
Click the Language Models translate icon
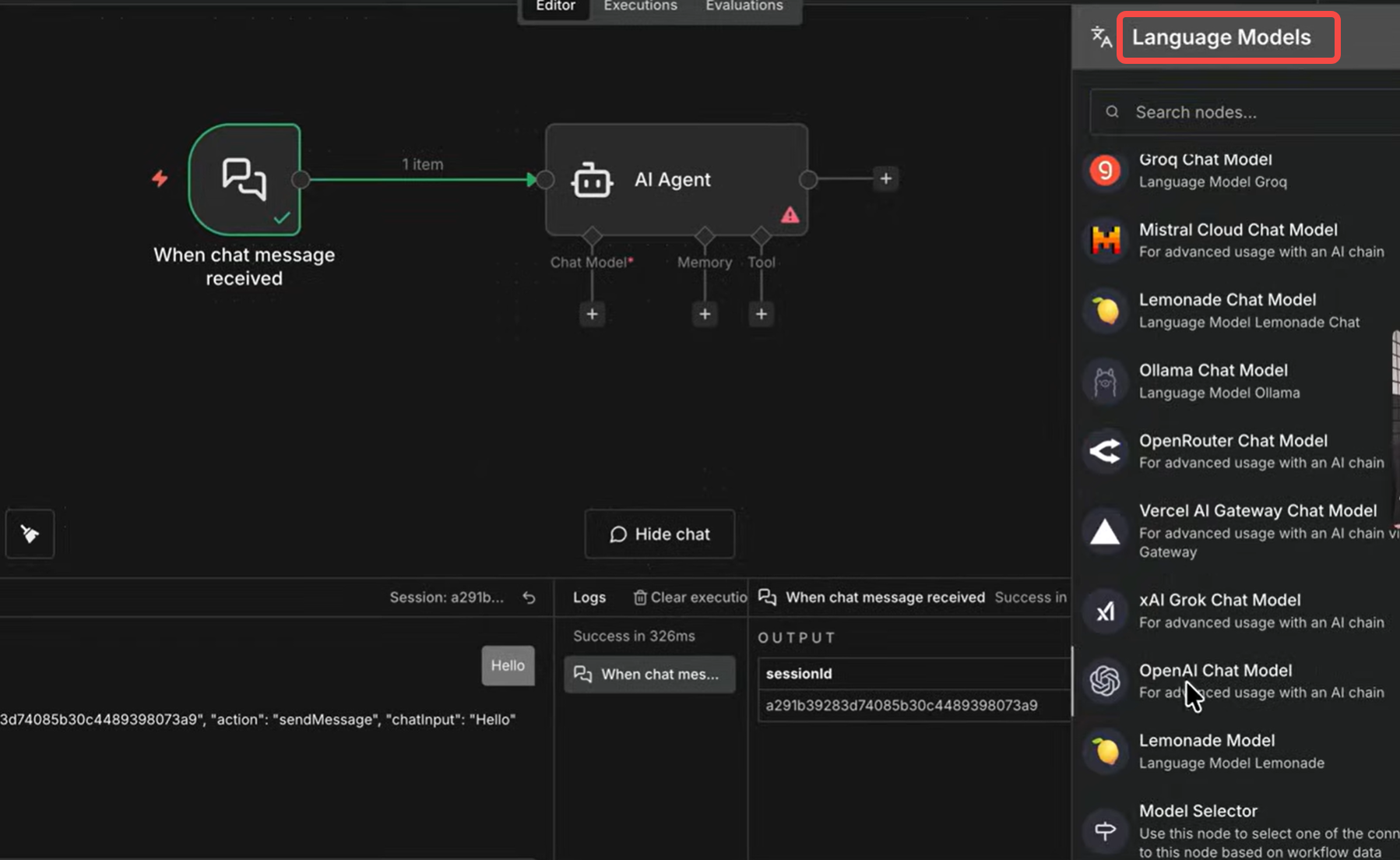(x=1101, y=37)
